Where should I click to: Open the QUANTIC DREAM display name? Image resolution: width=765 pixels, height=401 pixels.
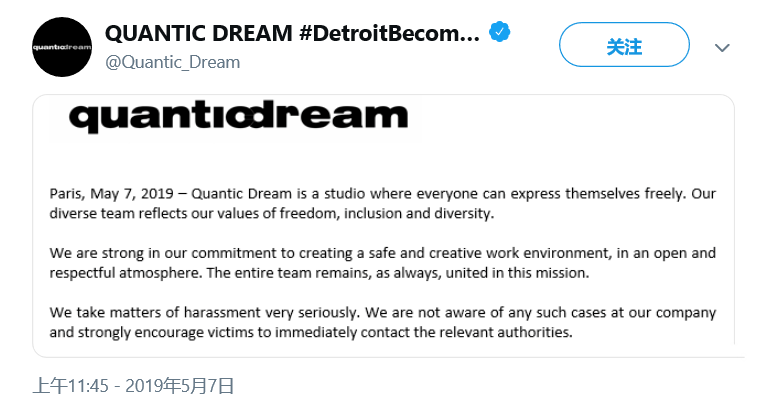click(x=199, y=33)
